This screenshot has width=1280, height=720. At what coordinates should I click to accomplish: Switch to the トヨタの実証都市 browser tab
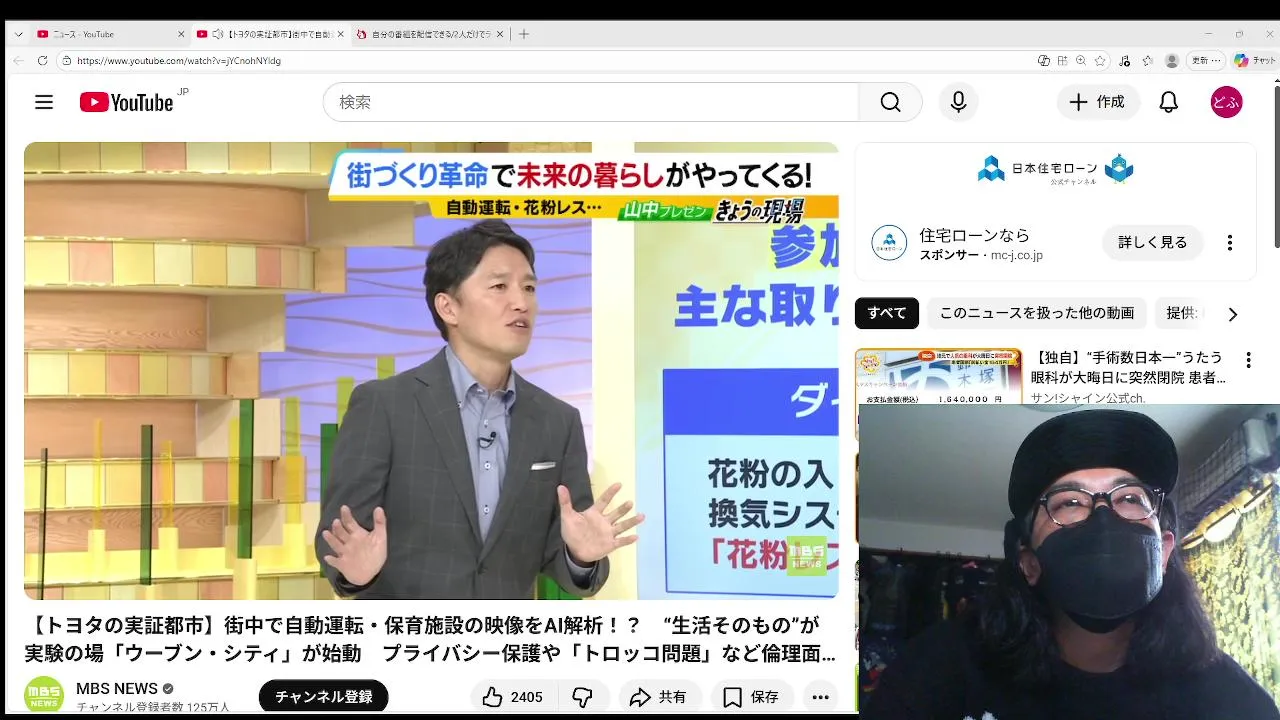pyautogui.click(x=269, y=34)
